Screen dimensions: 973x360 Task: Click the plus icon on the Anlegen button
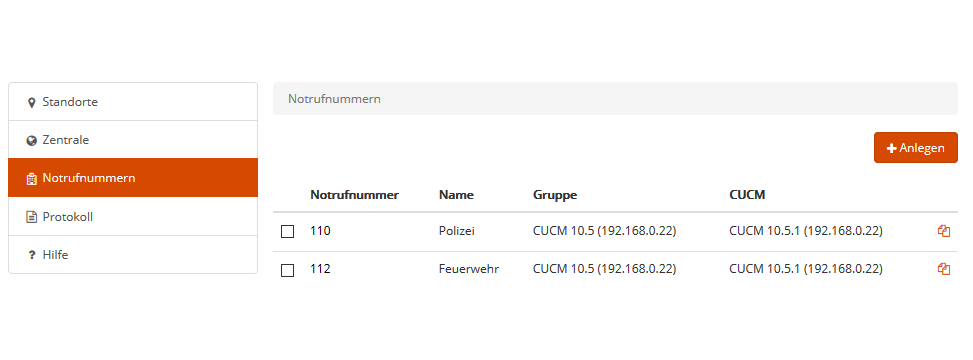892,148
